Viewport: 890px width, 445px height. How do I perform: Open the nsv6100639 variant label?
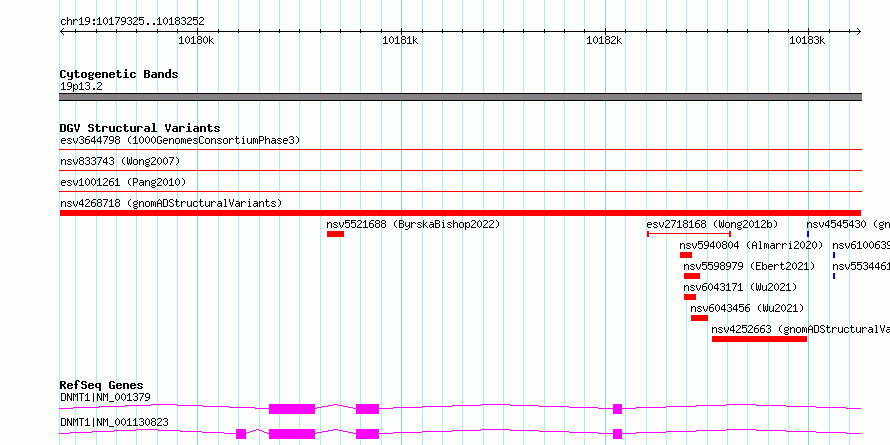point(861,245)
